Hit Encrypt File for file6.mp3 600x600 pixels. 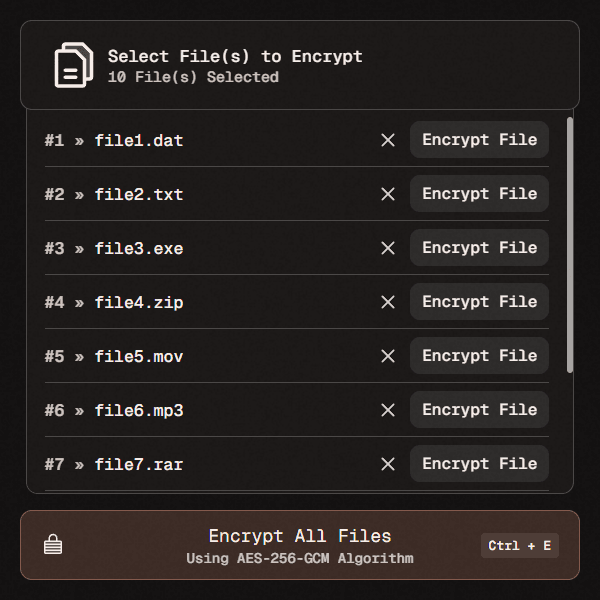click(x=479, y=410)
